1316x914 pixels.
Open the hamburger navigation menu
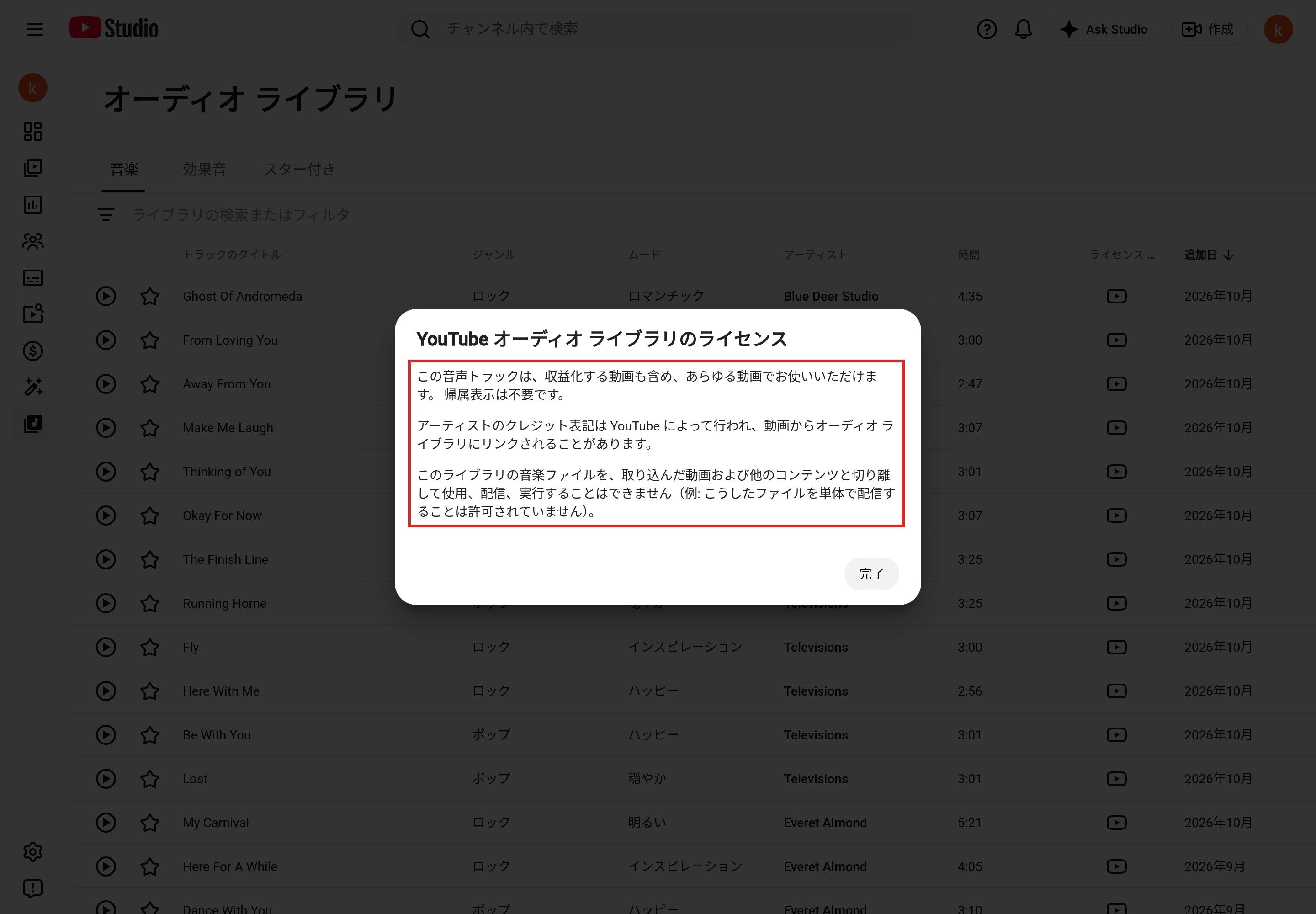(x=34, y=29)
